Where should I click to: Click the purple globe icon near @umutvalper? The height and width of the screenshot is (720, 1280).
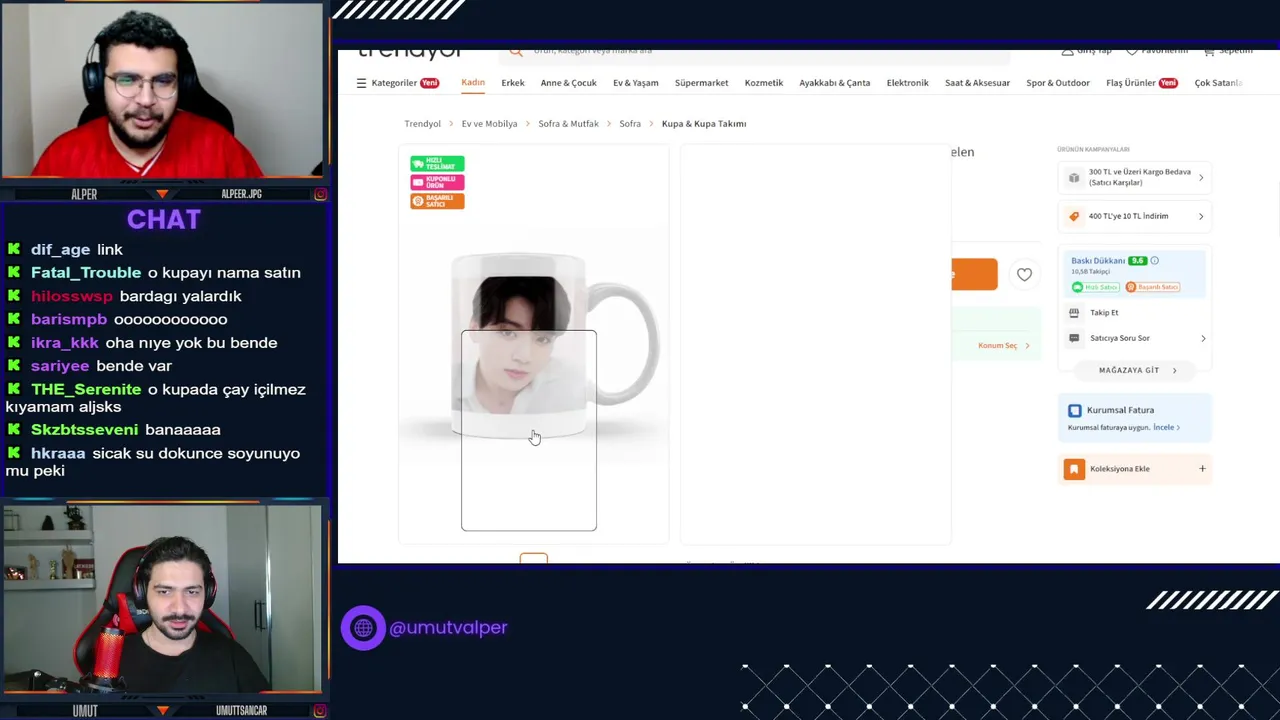(363, 628)
